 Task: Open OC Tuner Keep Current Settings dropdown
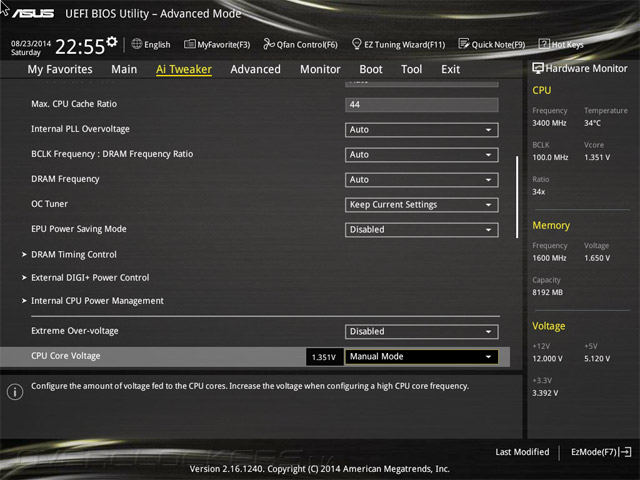coord(422,204)
